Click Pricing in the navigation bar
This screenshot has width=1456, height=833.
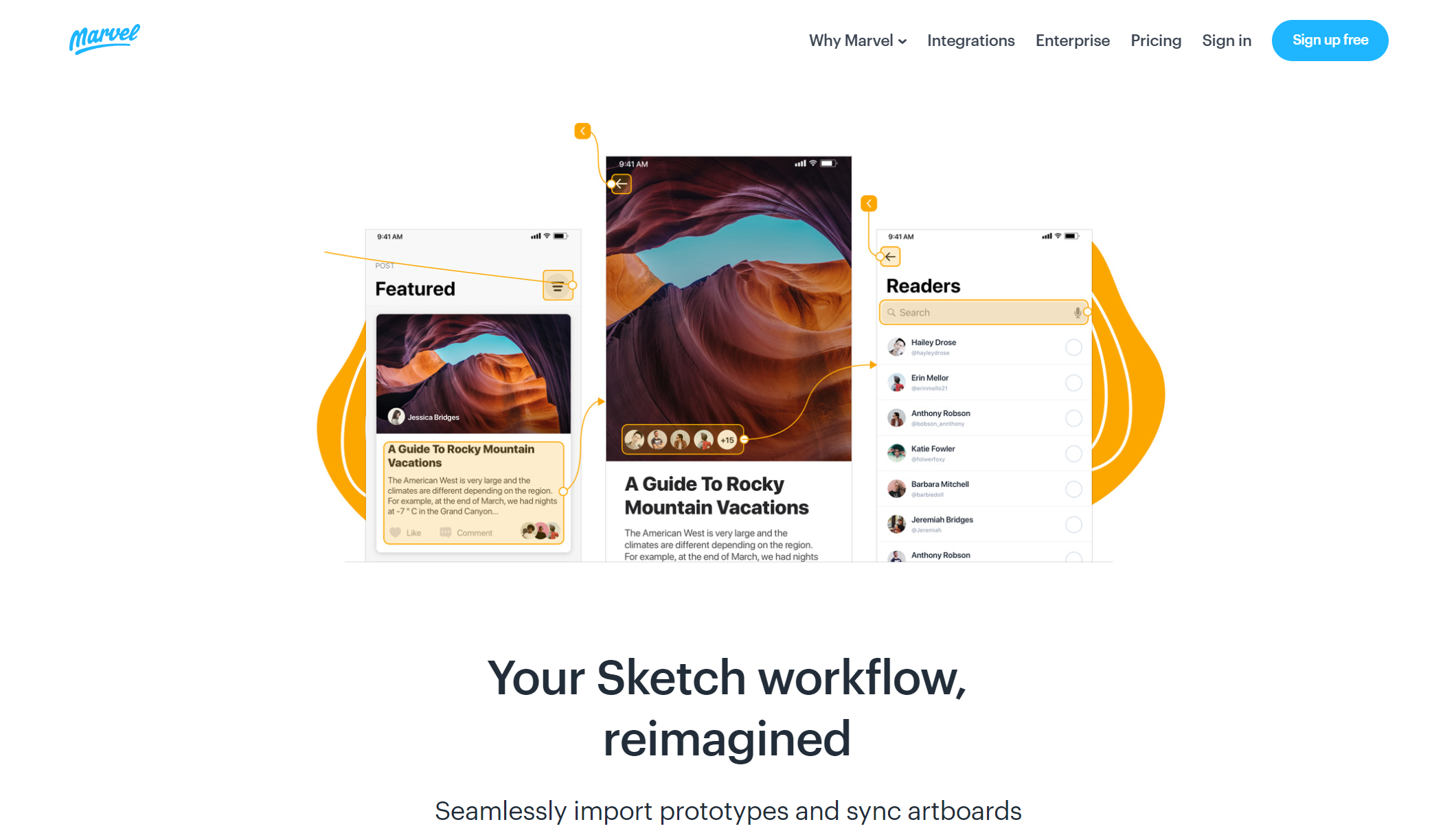tap(1155, 40)
